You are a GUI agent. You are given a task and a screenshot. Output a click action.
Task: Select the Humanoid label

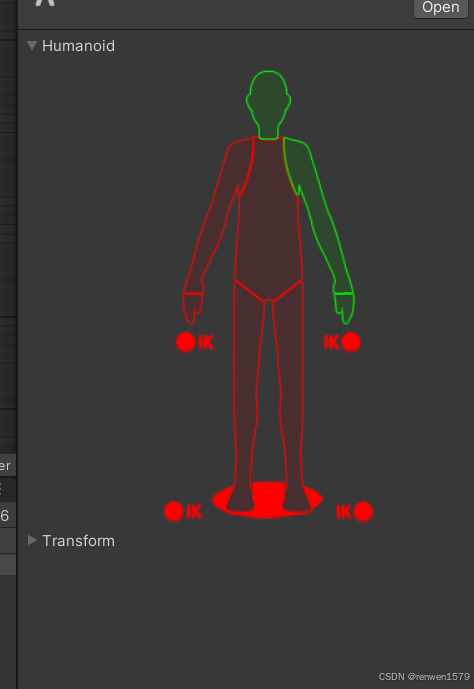tap(78, 46)
